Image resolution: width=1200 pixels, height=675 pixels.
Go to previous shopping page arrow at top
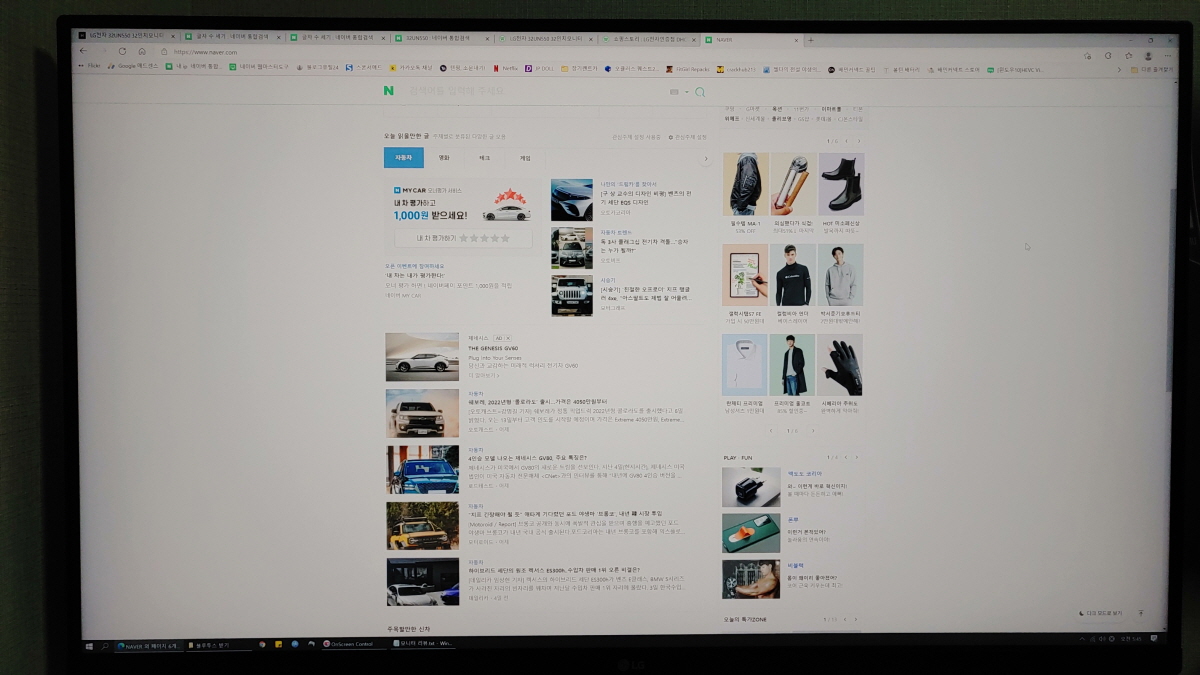tap(847, 141)
